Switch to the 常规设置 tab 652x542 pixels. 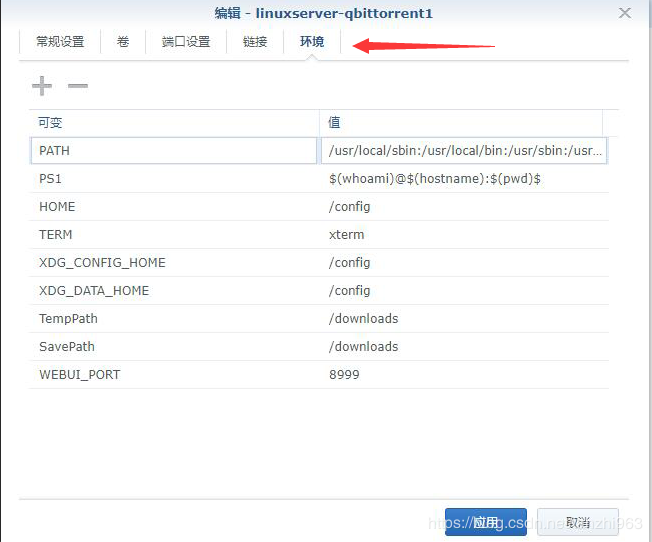60,42
